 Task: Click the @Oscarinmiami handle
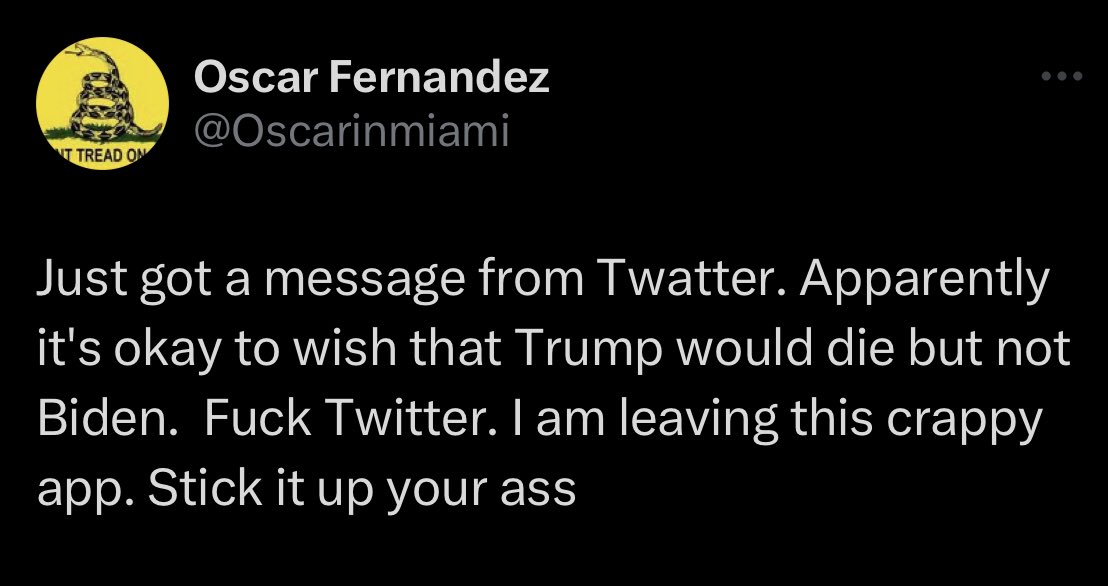point(352,130)
